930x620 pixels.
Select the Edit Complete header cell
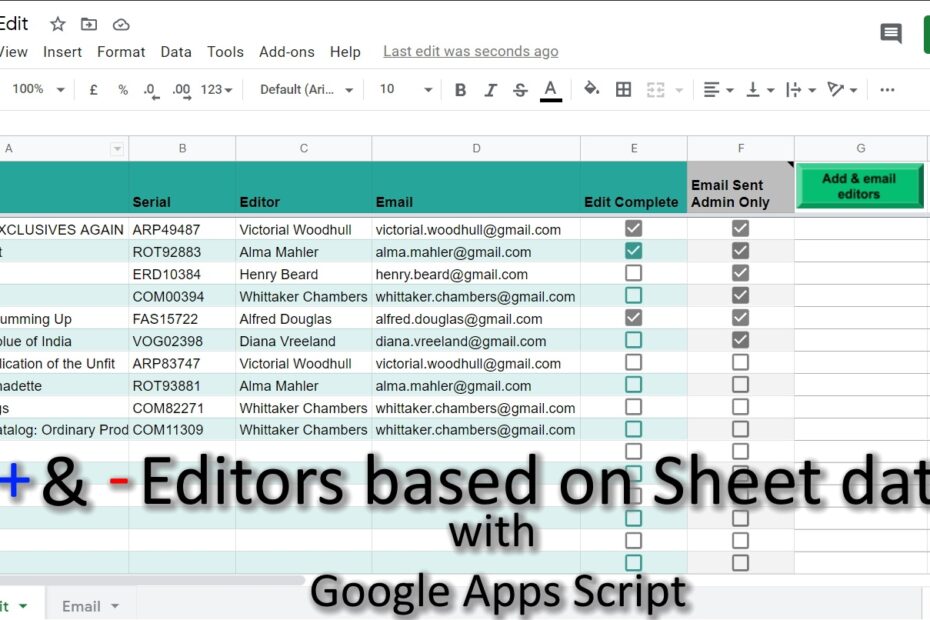coord(634,187)
